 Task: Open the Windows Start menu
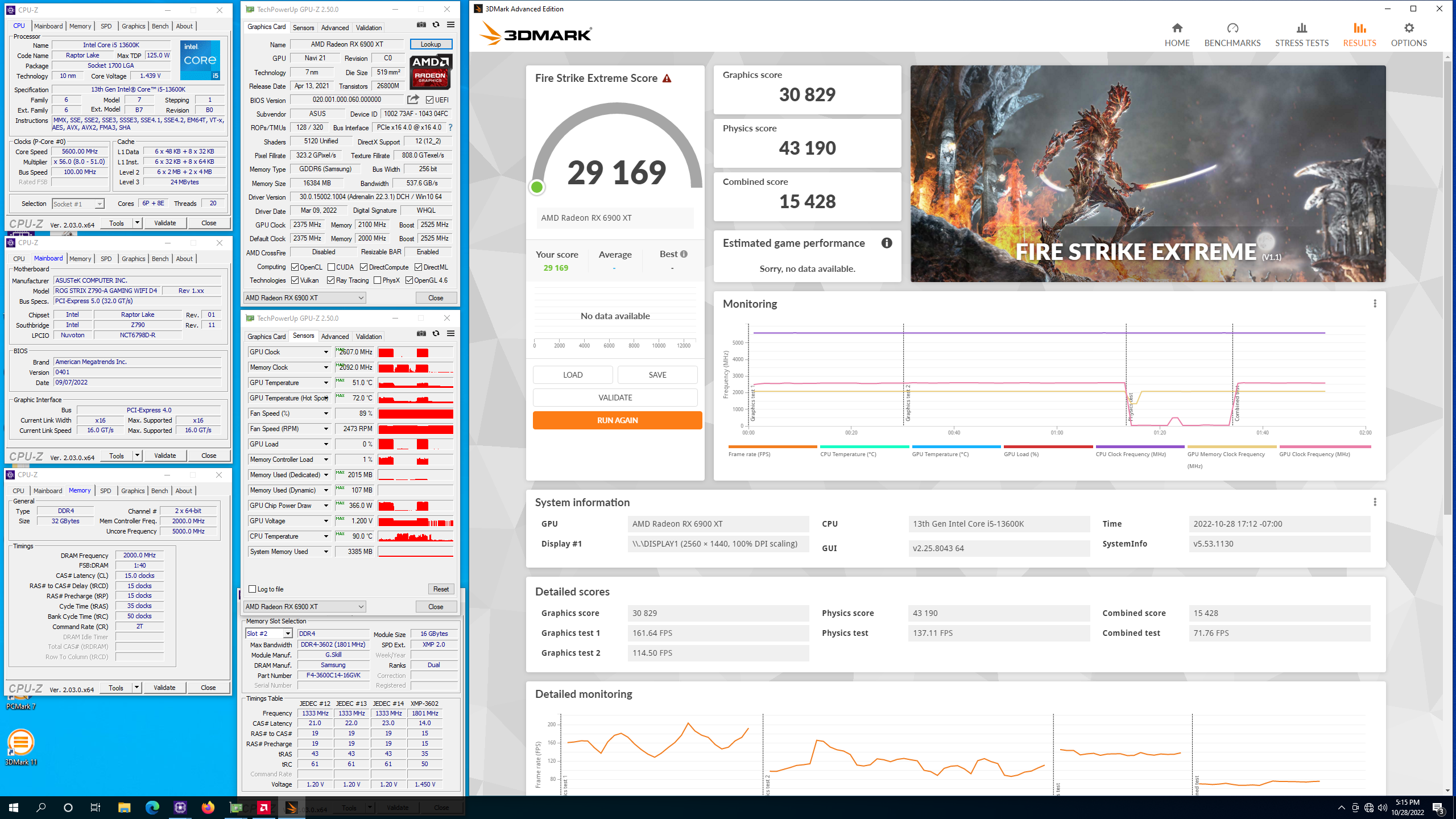pos(14,807)
